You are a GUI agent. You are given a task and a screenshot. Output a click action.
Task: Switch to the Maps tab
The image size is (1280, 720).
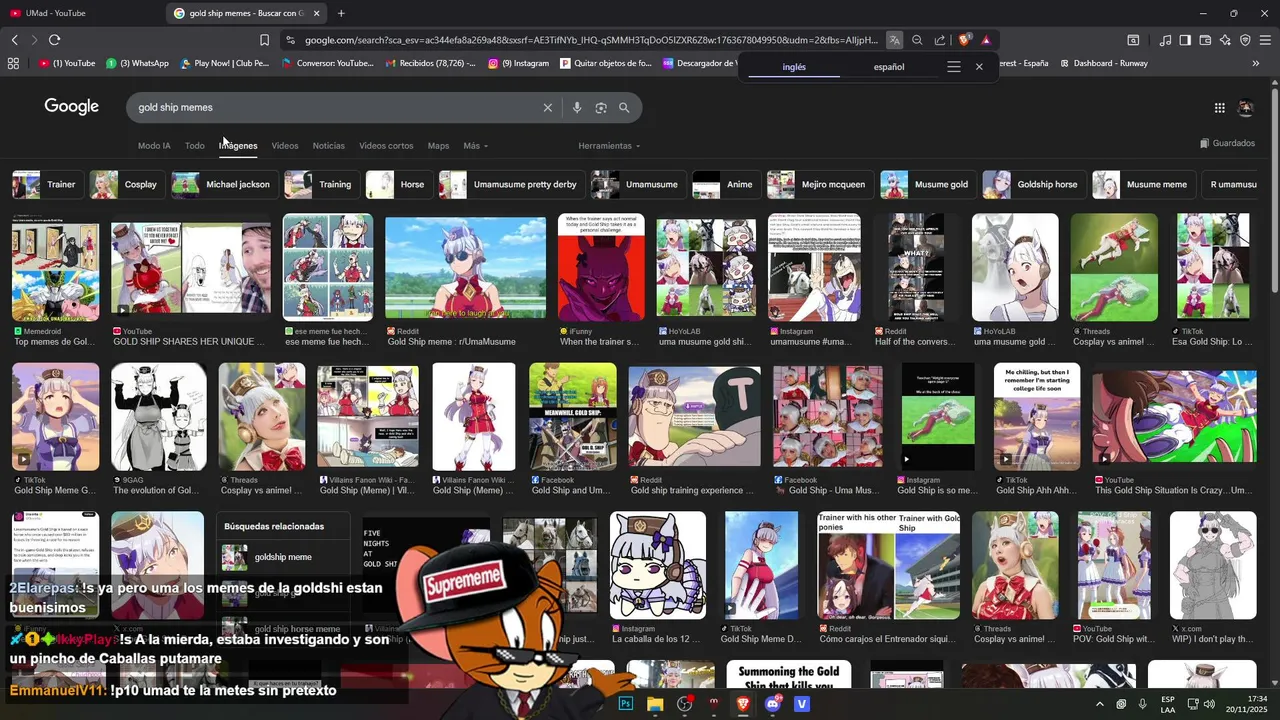point(438,146)
